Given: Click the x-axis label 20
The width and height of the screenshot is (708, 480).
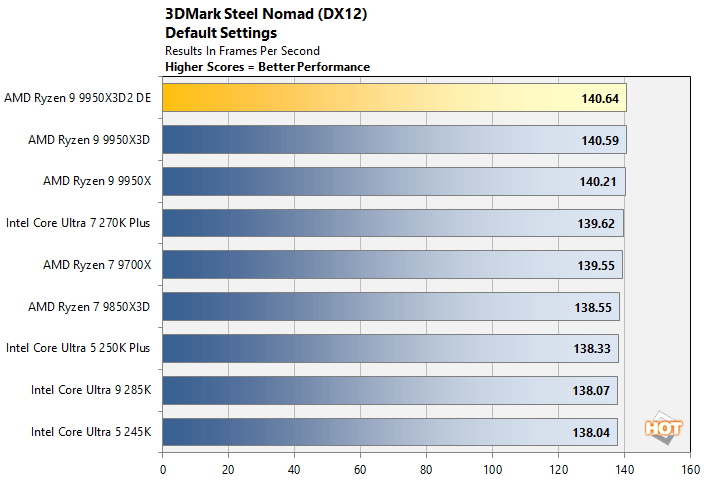Looking at the screenshot, I should [x=228, y=470].
